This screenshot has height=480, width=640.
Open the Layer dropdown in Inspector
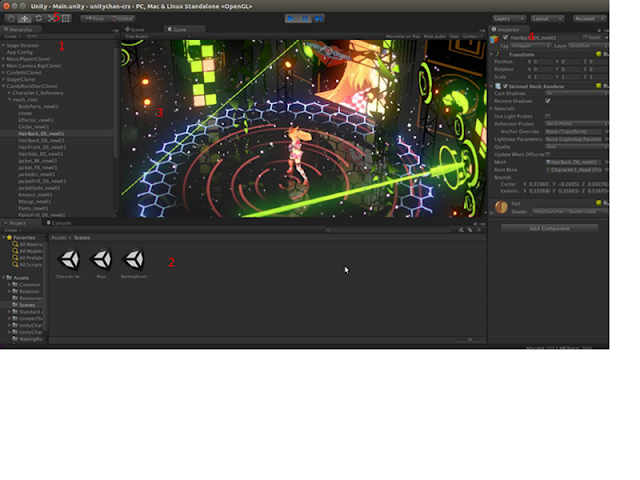(587, 46)
